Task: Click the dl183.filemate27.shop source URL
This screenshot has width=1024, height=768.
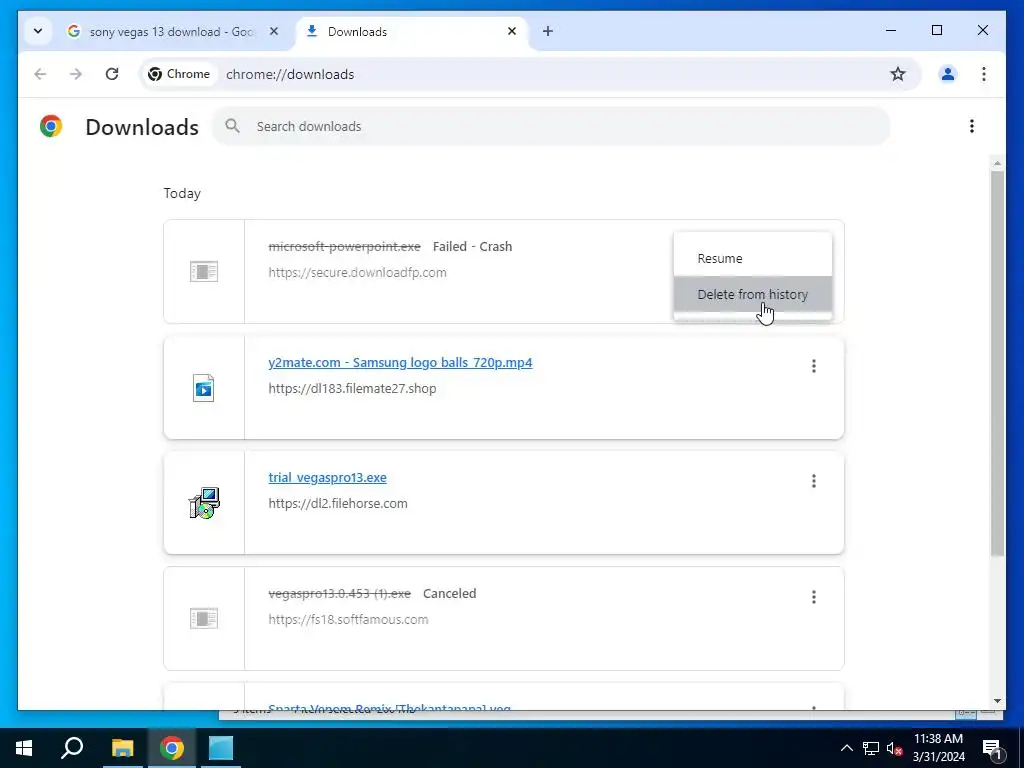Action: click(352, 389)
